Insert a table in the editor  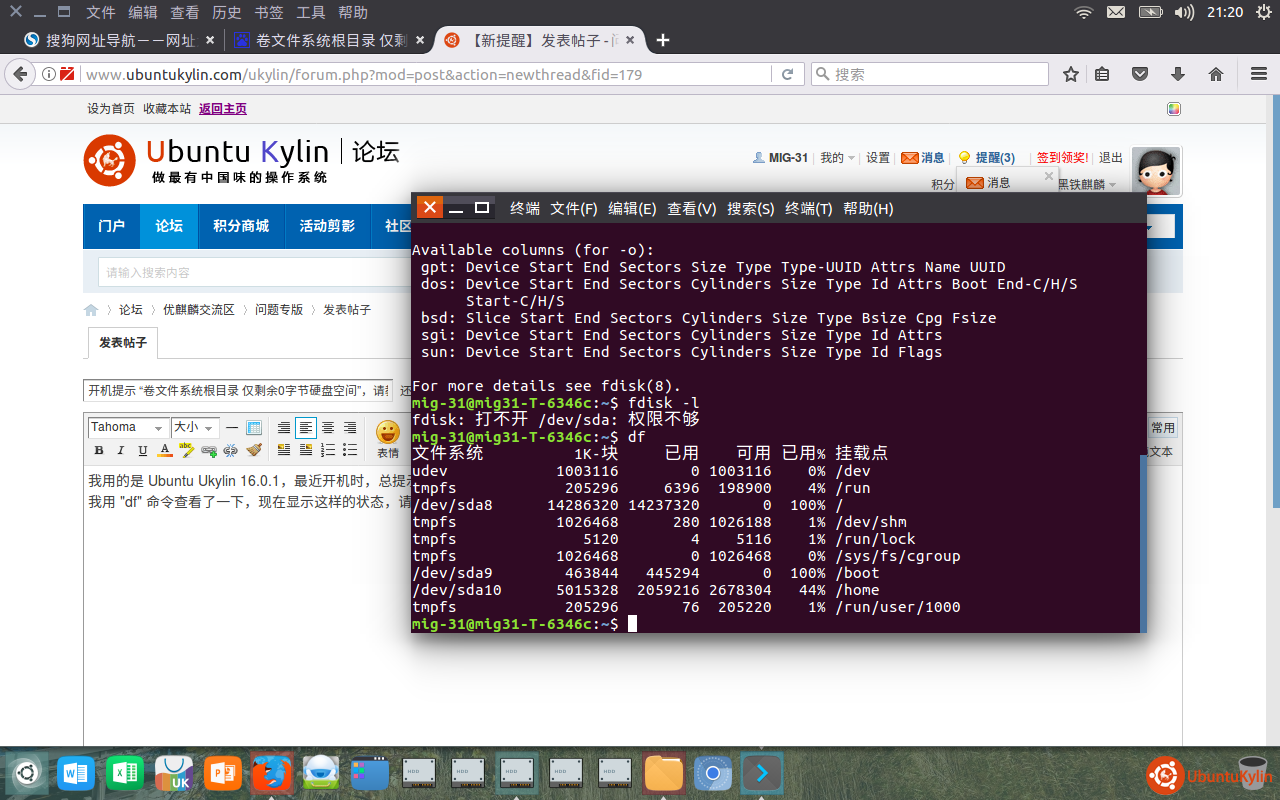tap(254, 428)
